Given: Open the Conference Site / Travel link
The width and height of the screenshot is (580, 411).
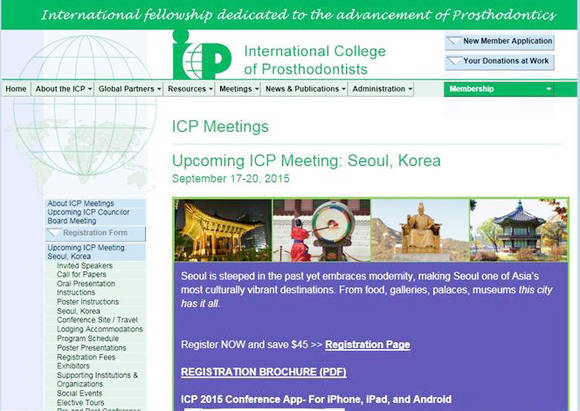Looking at the screenshot, I should click(x=97, y=320).
